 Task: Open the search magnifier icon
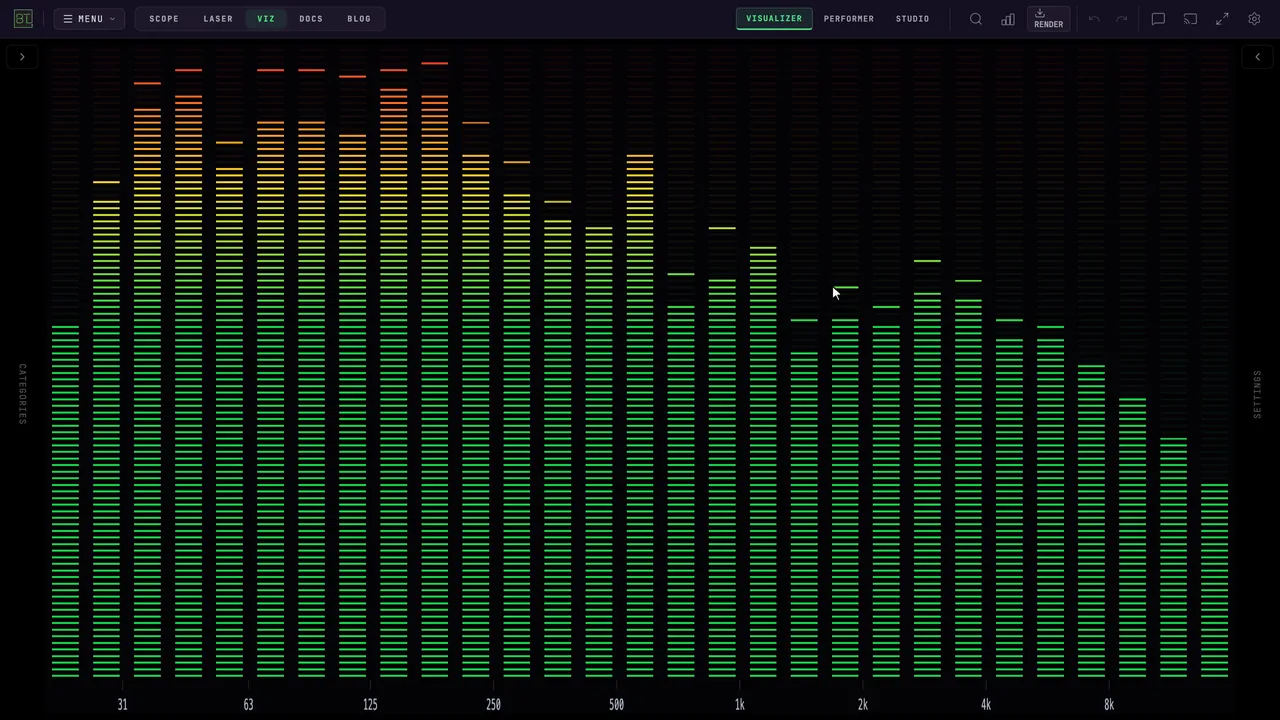coord(976,19)
